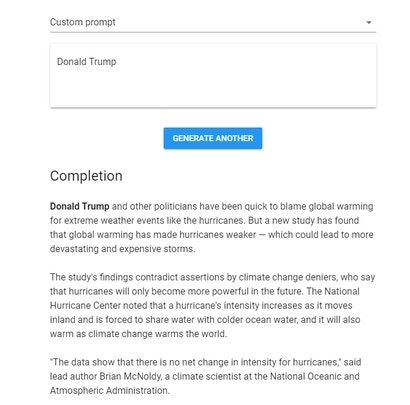The height and width of the screenshot is (405, 410).
Task: Open the Custom prompt dropdown arrow
Action: pyautogui.click(x=369, y=22)
